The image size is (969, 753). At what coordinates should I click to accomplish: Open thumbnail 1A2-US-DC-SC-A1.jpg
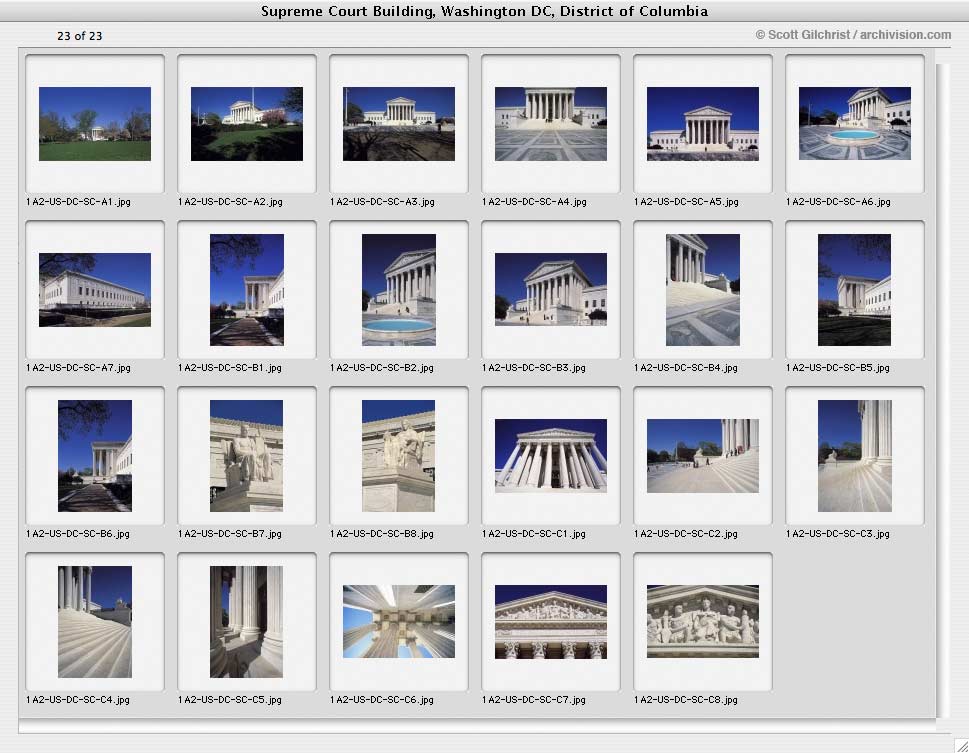point(95,124)
